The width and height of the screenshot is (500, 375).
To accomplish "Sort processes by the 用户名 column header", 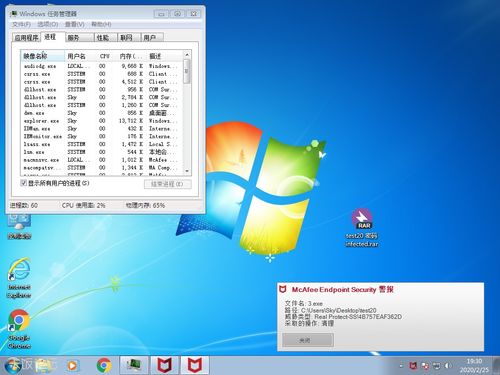I will (80, 56).
